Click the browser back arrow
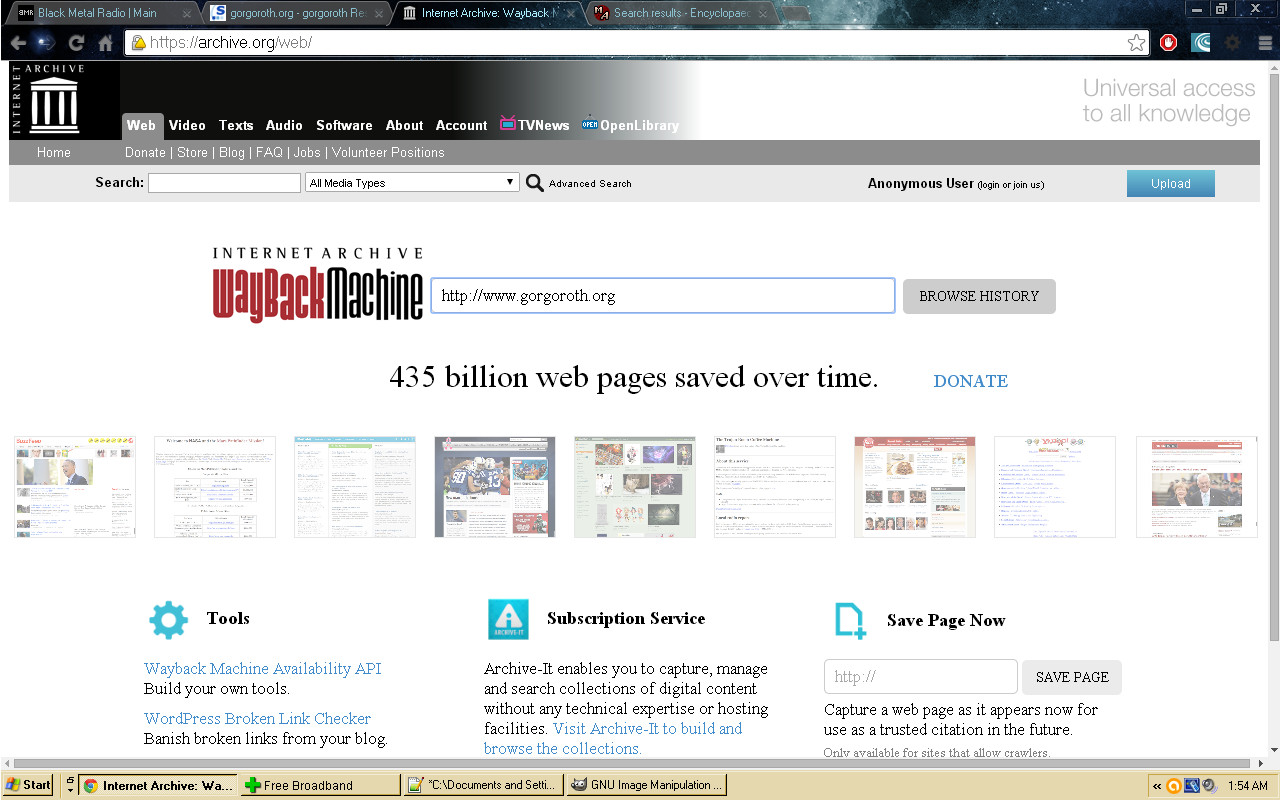This screenshot has height=800, width=1280. [18, 43]
